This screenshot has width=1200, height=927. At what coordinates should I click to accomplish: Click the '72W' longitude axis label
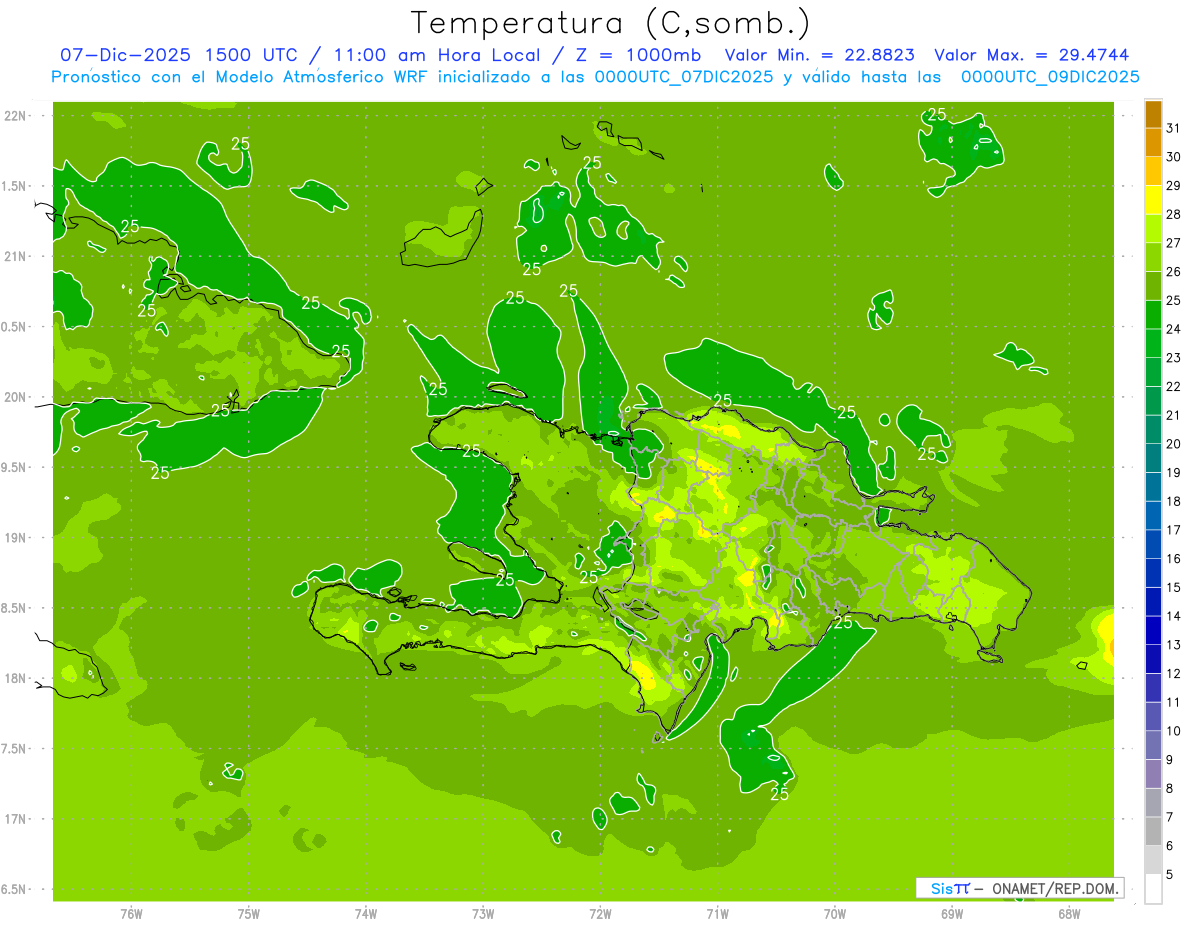(600, 914)
